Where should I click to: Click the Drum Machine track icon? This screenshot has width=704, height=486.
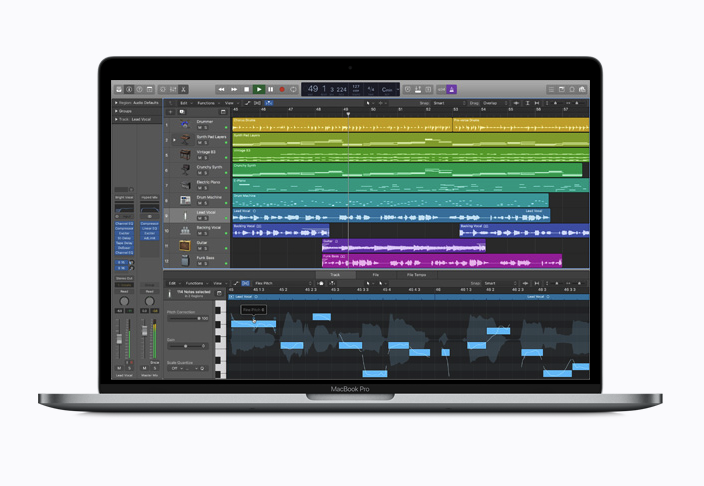tap(186, 200)
